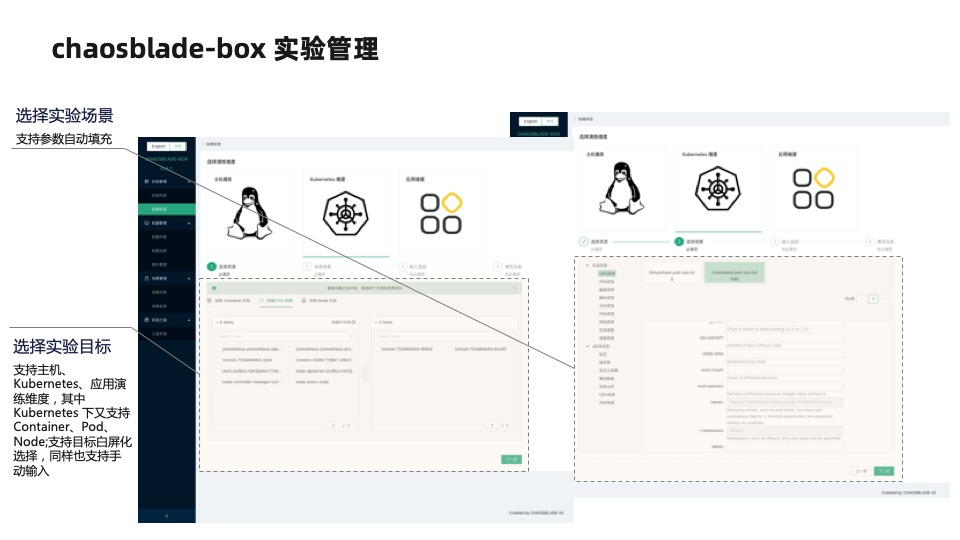Check prometheus-prometheus-ope... pod checkbox

218,349
